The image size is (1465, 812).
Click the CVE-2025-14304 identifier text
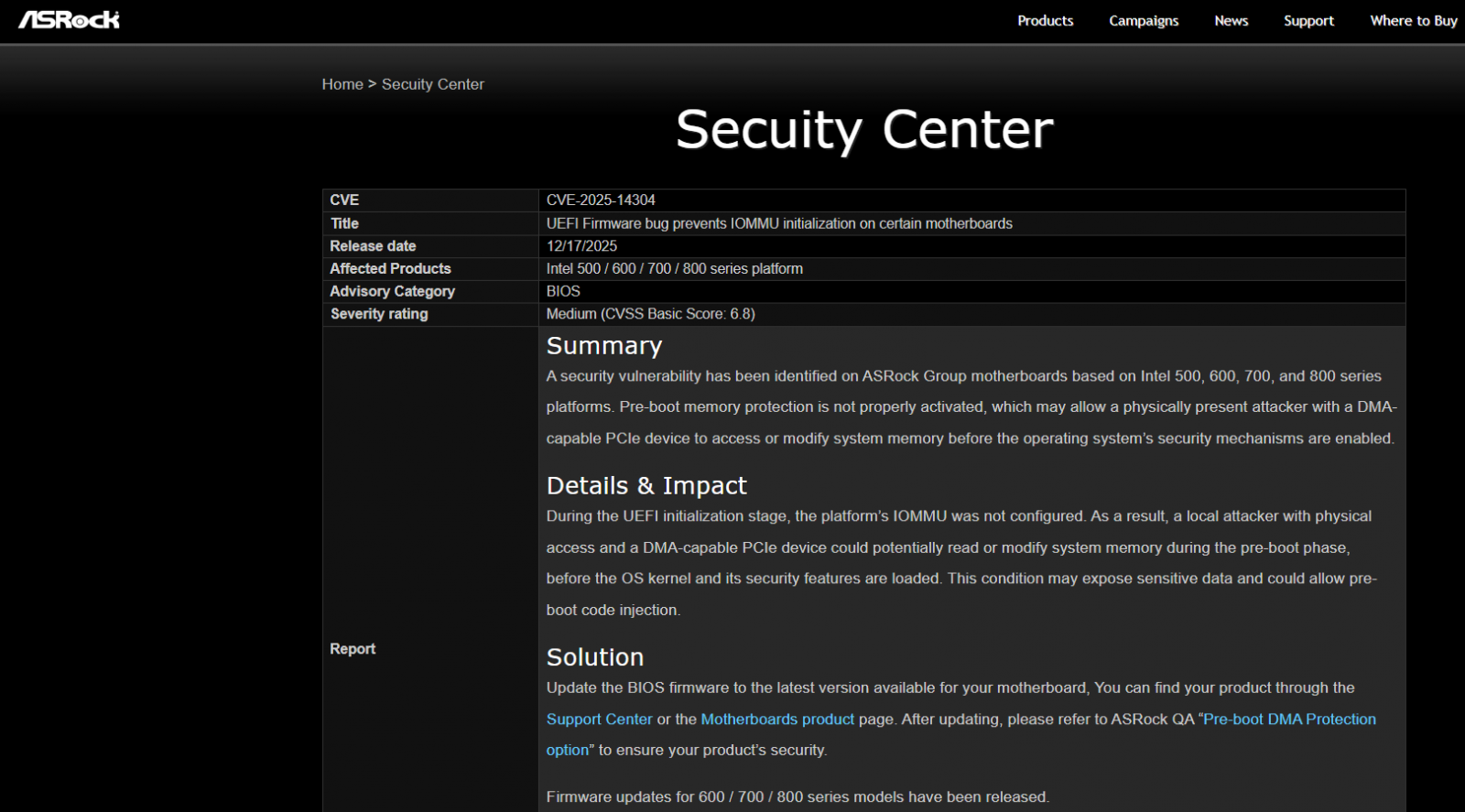coord(601,200)
